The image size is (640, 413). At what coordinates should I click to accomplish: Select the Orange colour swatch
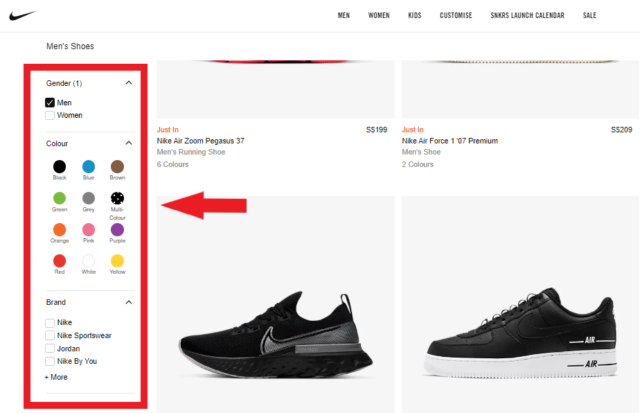pos(60,230)
